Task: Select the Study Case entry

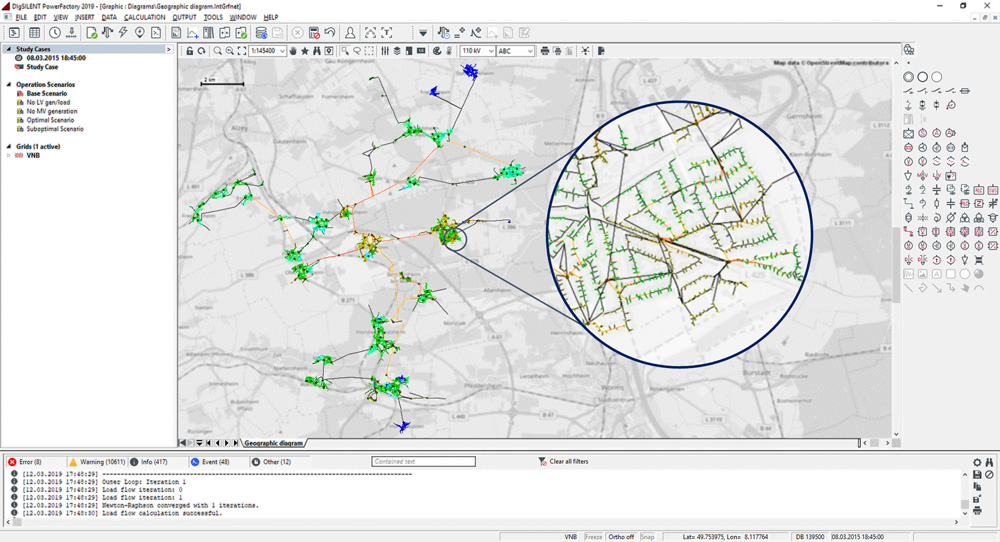Action: pyautogui.click(x=42, y=67)
